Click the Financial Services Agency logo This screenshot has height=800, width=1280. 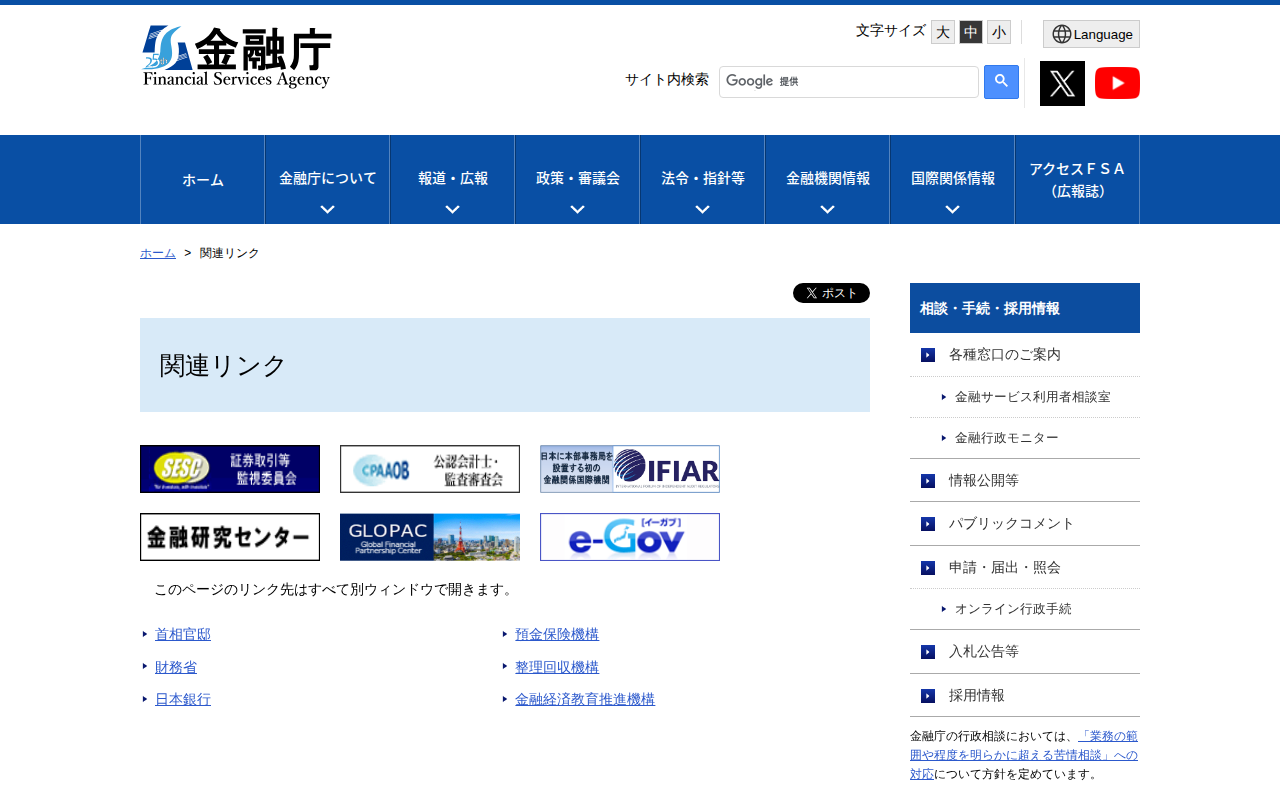point(237,57)
